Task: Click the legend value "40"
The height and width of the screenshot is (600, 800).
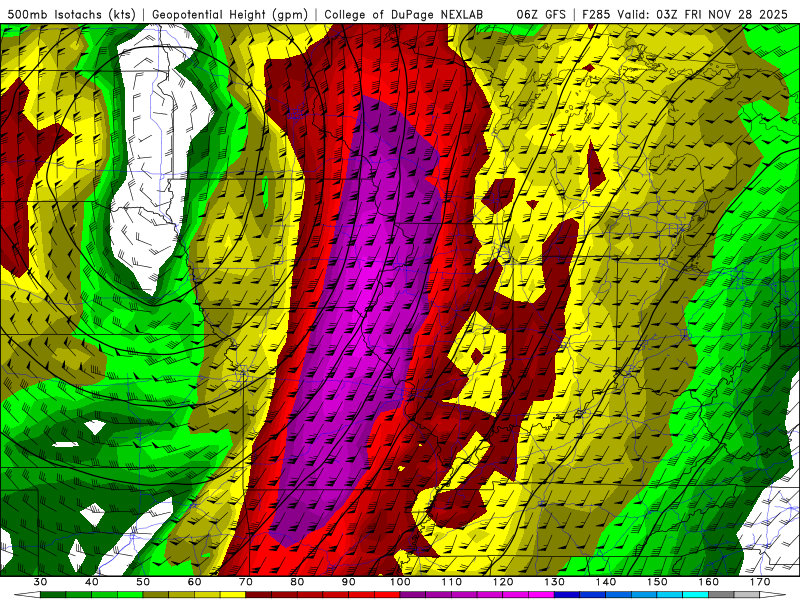Action: [92, 582]
